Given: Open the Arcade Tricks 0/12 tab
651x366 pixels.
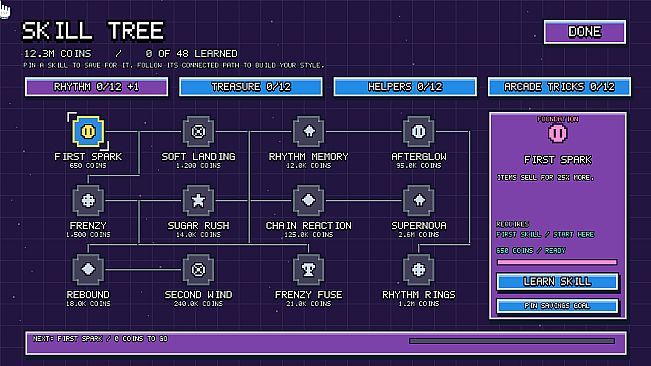Looking at the screenshot, I should 559,87.
